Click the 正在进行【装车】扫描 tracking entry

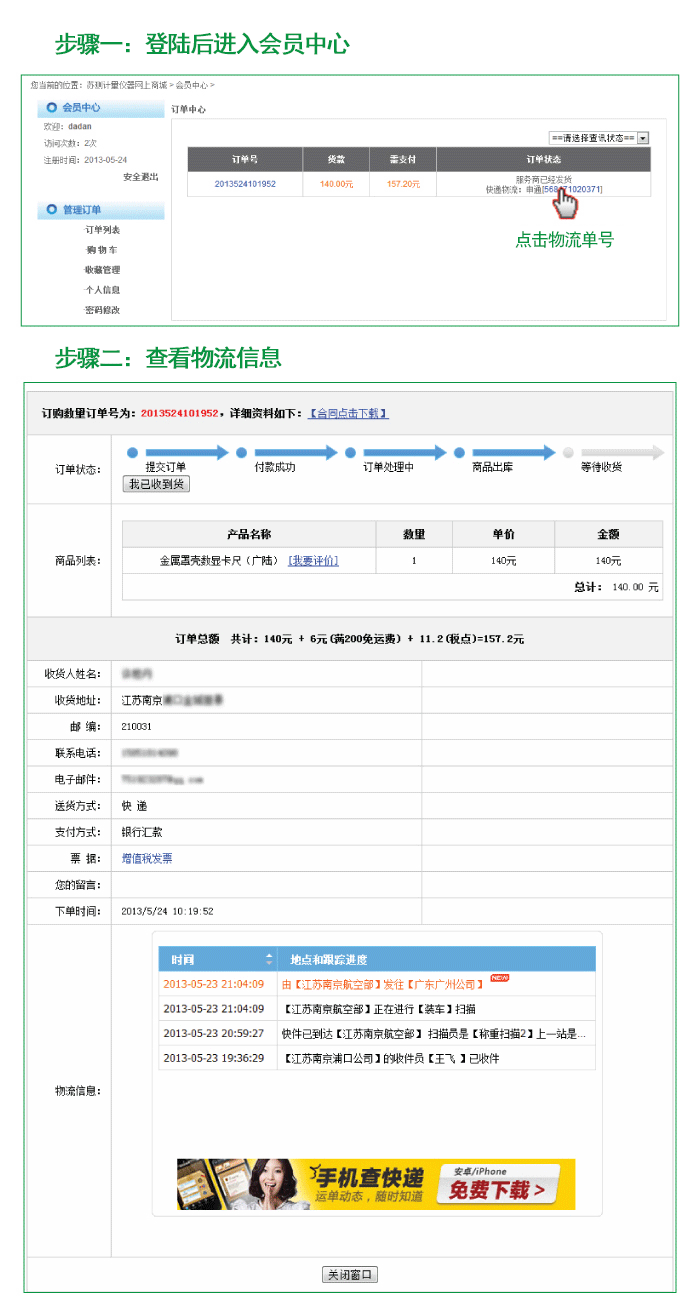click(x=380, y=1008)
